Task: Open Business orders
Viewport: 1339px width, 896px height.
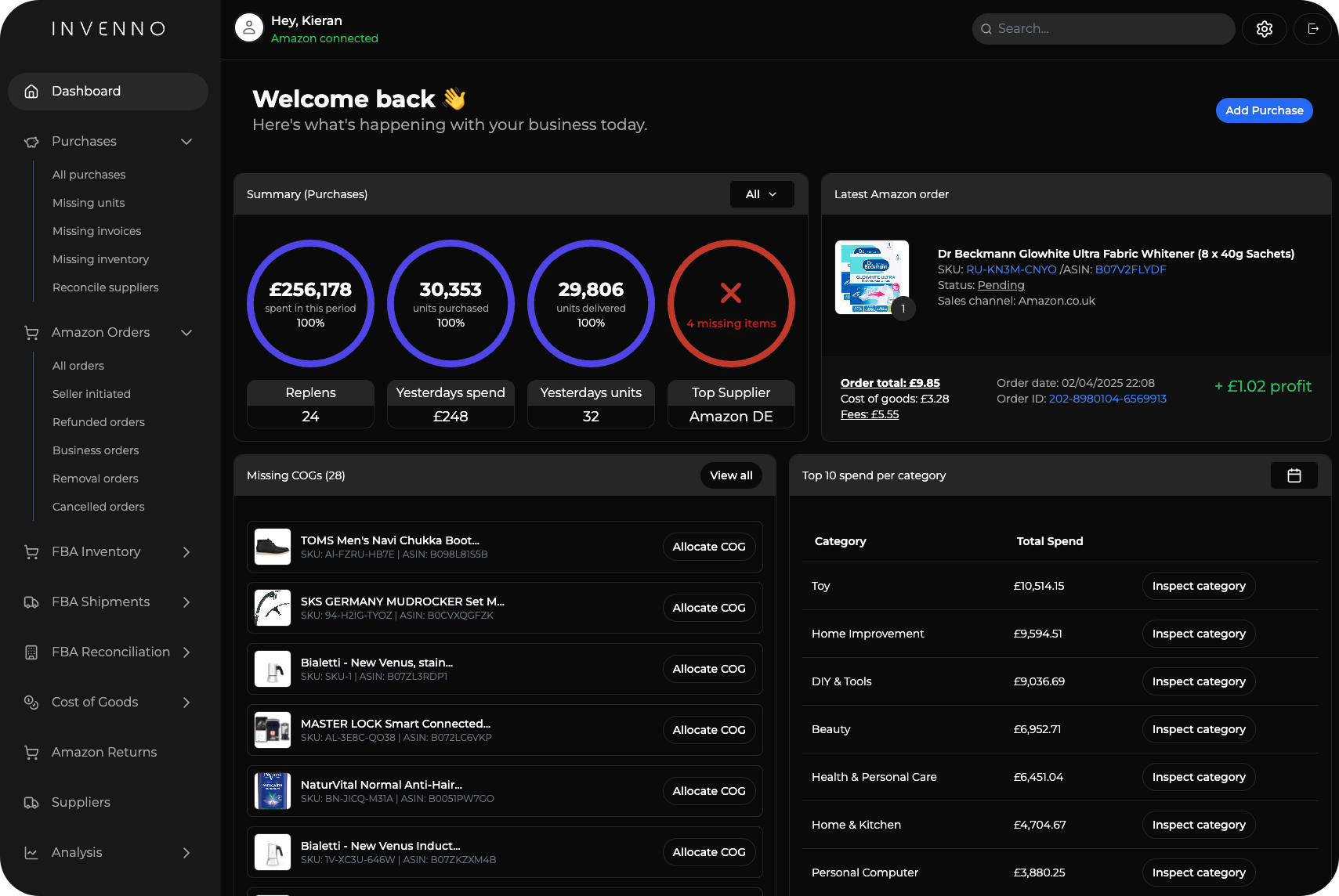Action: coord(96,450)
